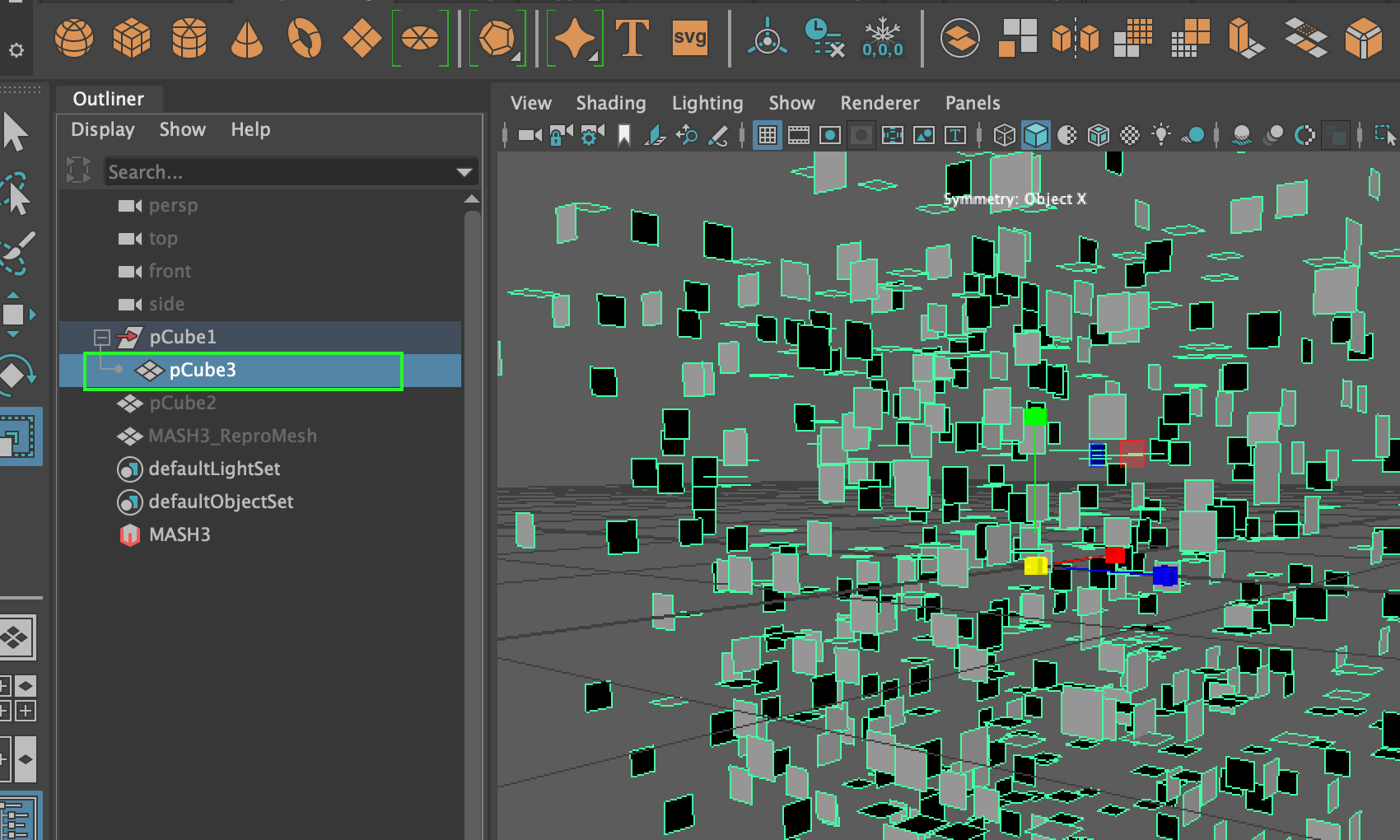The image size is (1400, 840).
Task: Collapse the pCube1 hierarchy
Action: pos(102,337)
